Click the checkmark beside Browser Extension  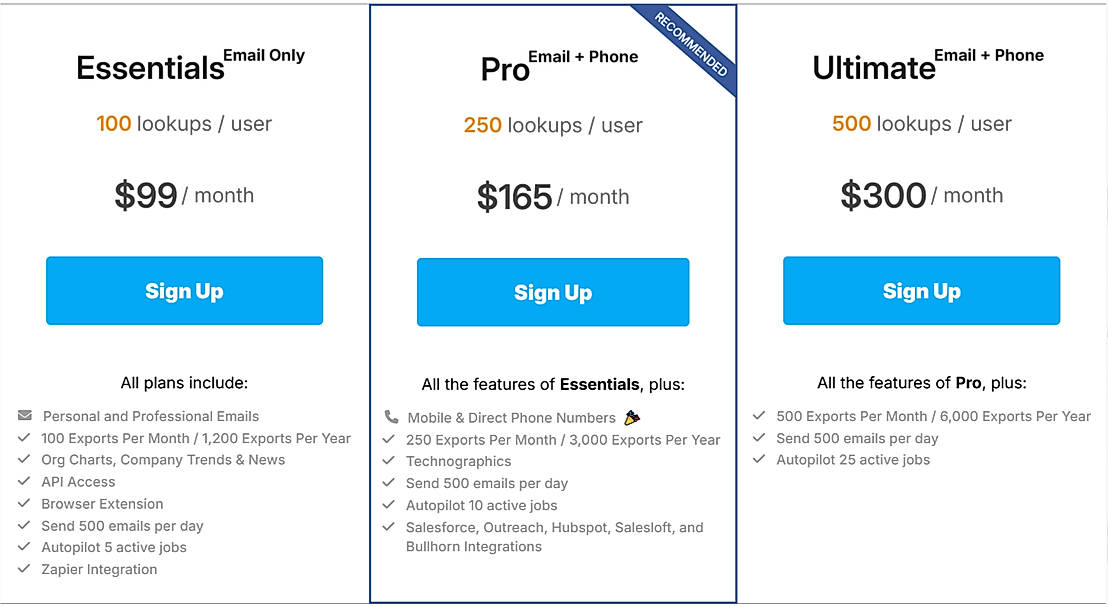[25, 504]
